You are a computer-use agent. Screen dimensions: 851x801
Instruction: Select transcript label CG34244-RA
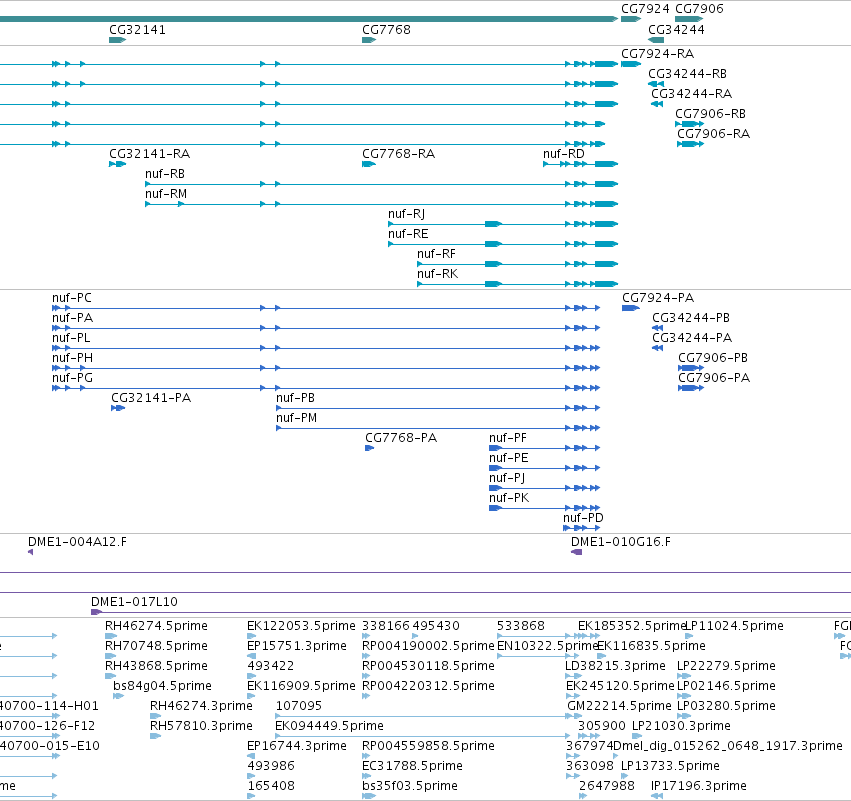pos(691,94)
